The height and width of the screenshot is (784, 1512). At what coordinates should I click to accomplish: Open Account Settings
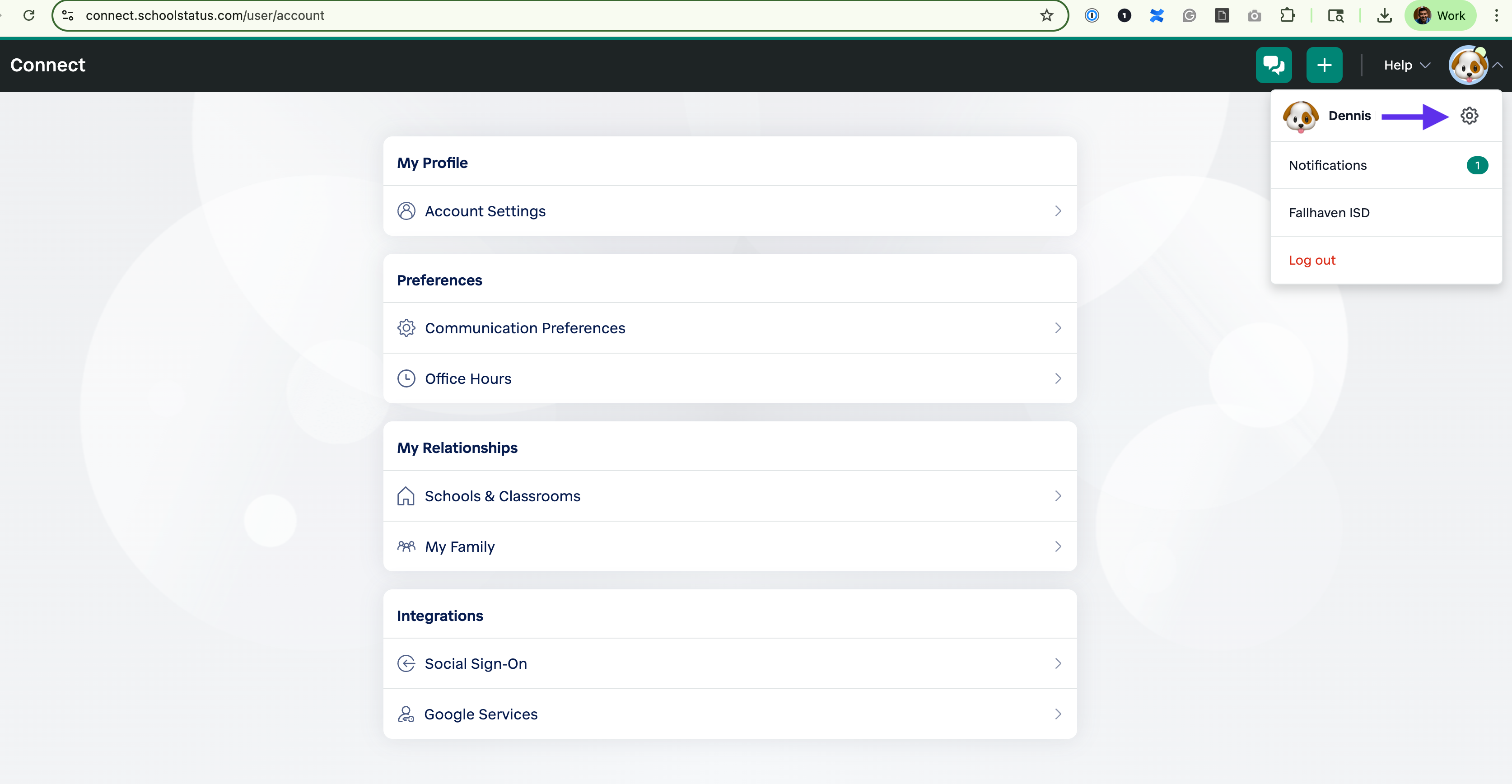[x=485, y=210]
